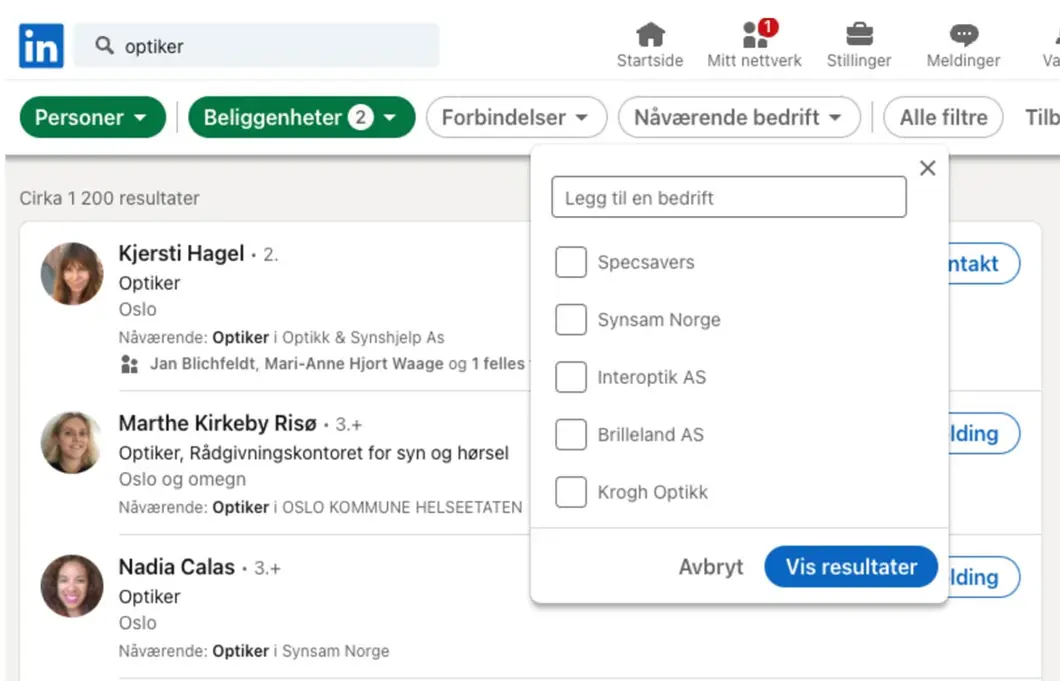Click Vis resultater button
The image size is (1060, 681).
[851, 567]
